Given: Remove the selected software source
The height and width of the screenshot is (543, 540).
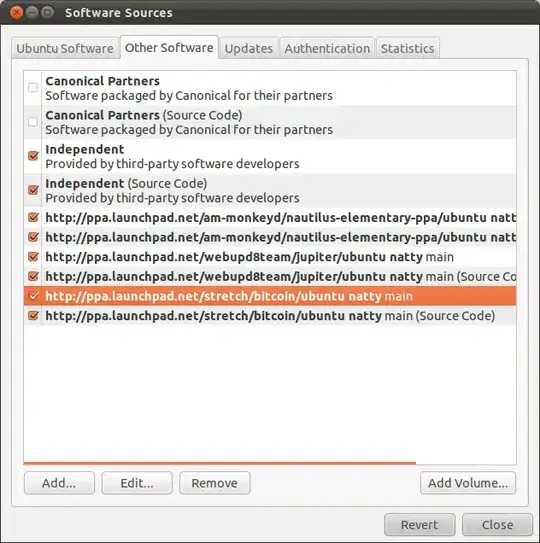Looking at the screenshot, I should pos(214,483).
